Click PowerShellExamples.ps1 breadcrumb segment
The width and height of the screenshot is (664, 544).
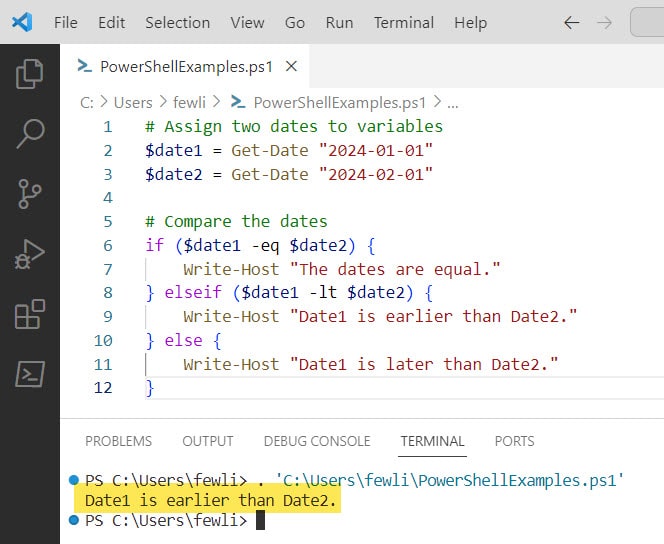339,102
